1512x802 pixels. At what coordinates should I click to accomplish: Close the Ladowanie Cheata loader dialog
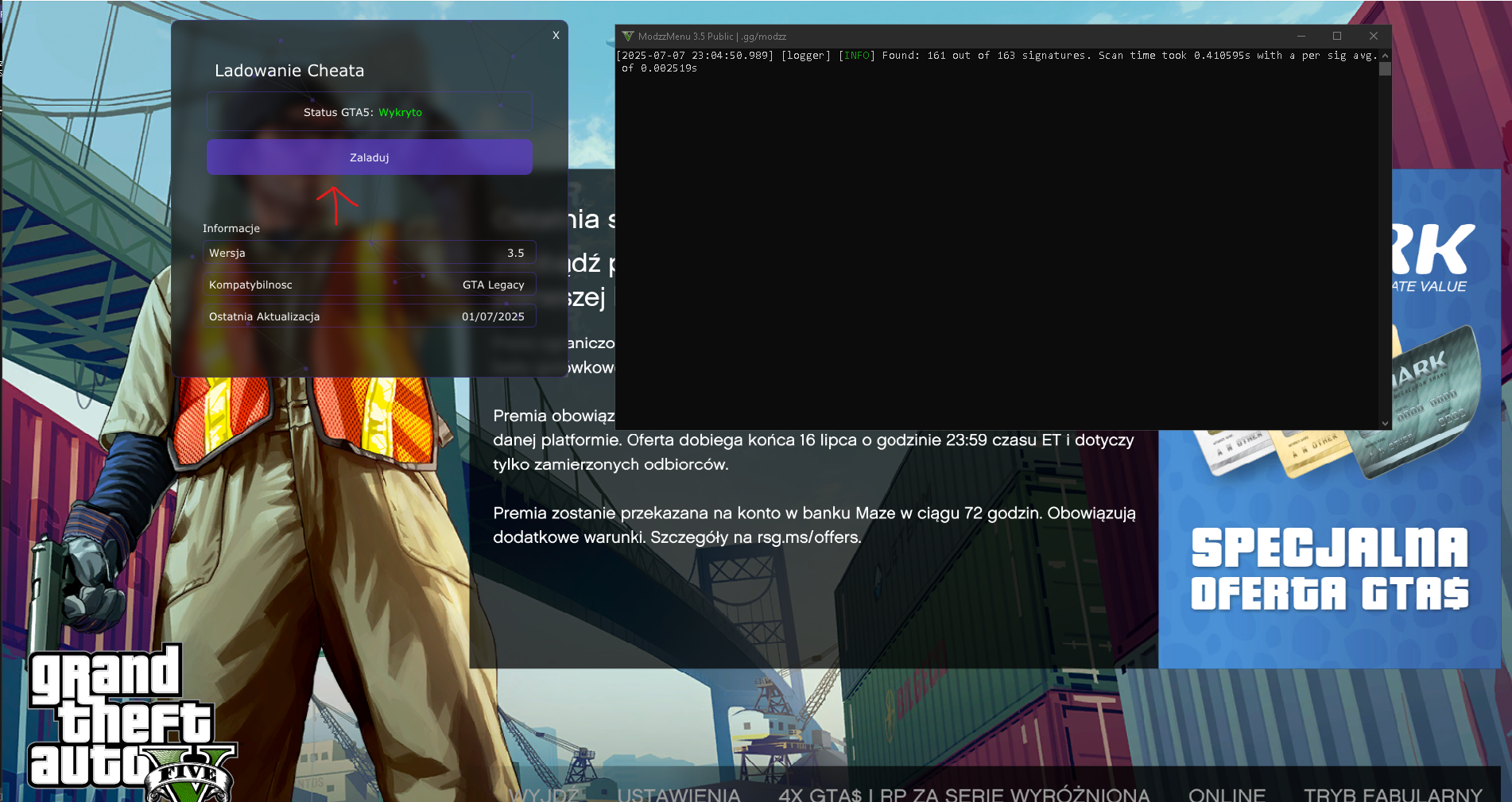pos(556,35)
